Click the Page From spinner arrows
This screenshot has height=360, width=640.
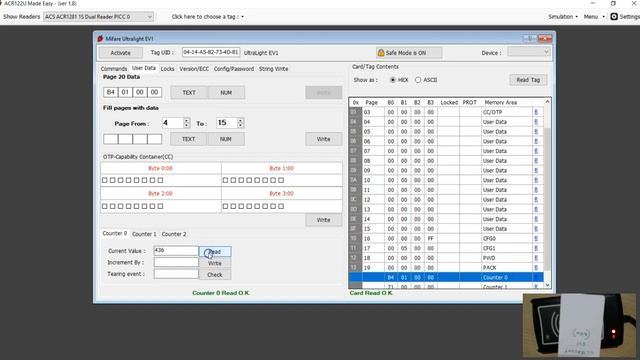pyautogui.click(x=187, y=123)
